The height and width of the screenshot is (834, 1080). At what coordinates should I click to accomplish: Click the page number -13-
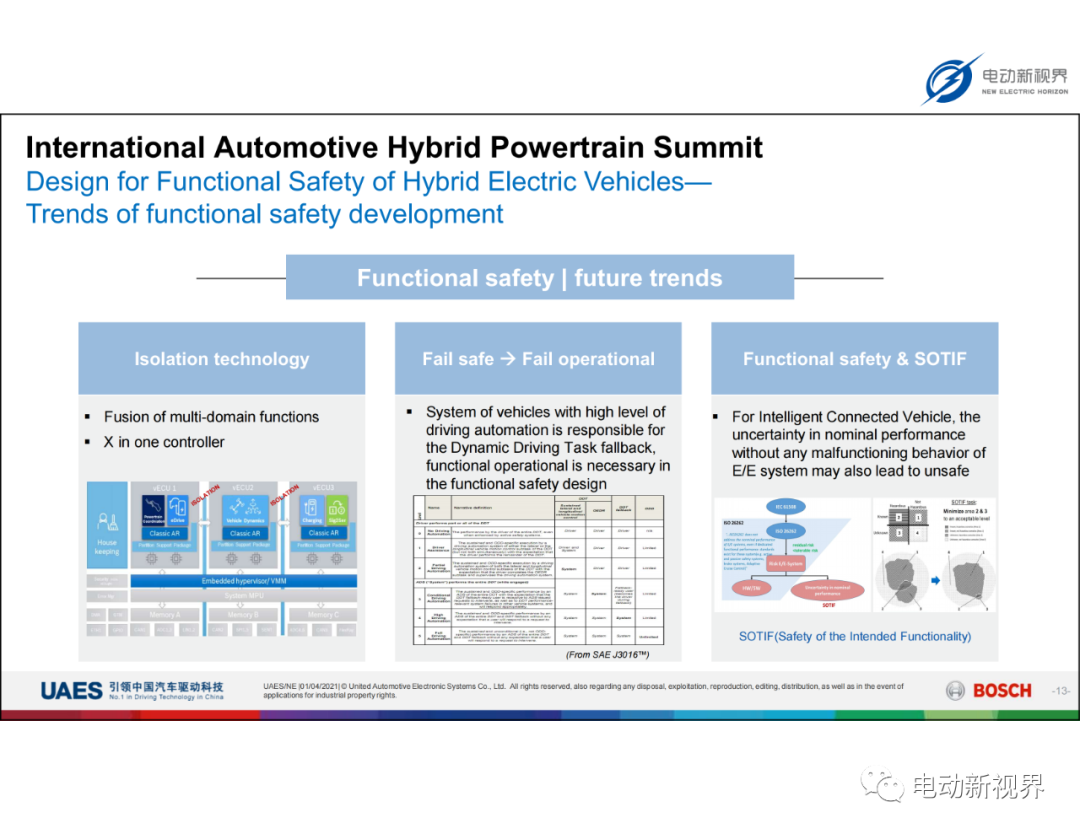[x=1061, y=691]
